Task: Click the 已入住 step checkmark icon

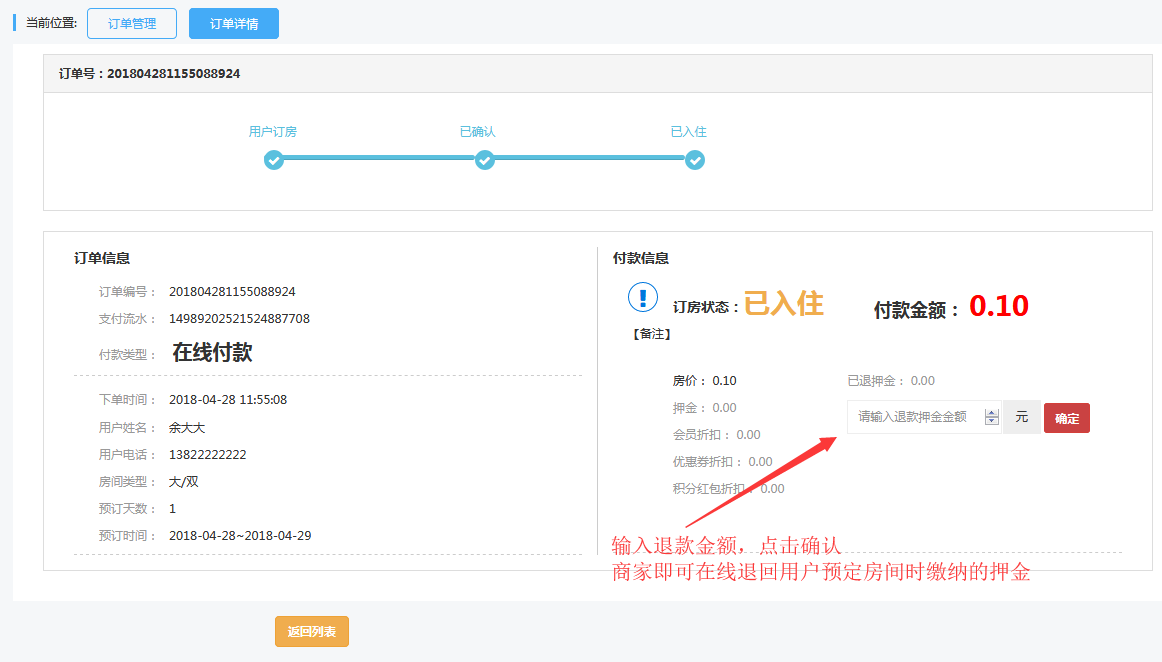Action: (x=695, y=160)
